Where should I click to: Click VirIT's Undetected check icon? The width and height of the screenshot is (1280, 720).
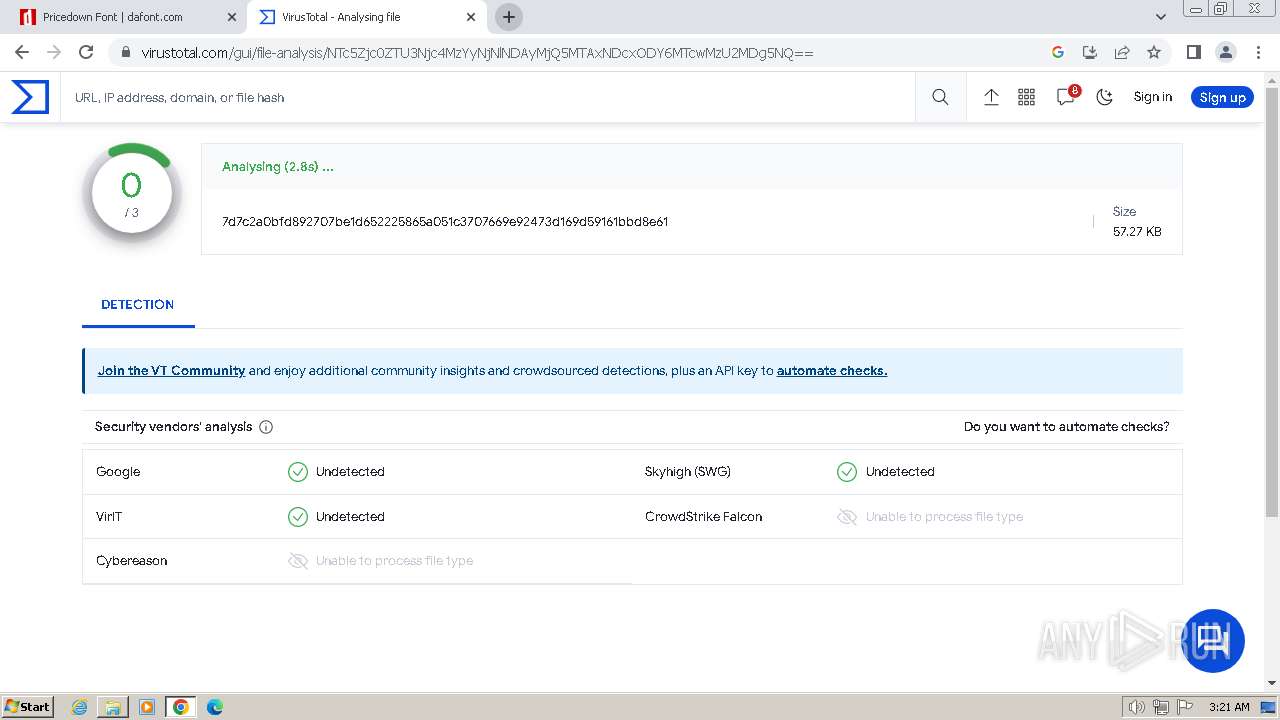point(298,517)
